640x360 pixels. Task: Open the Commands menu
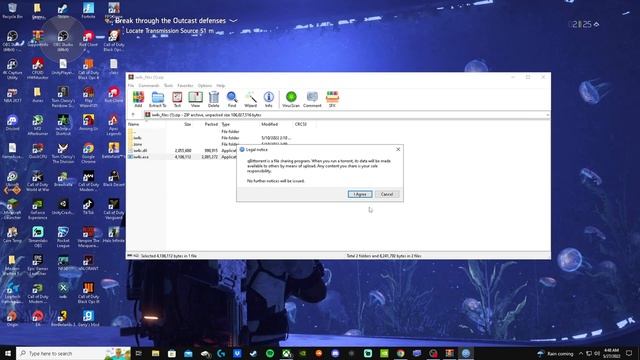(149, 86)
